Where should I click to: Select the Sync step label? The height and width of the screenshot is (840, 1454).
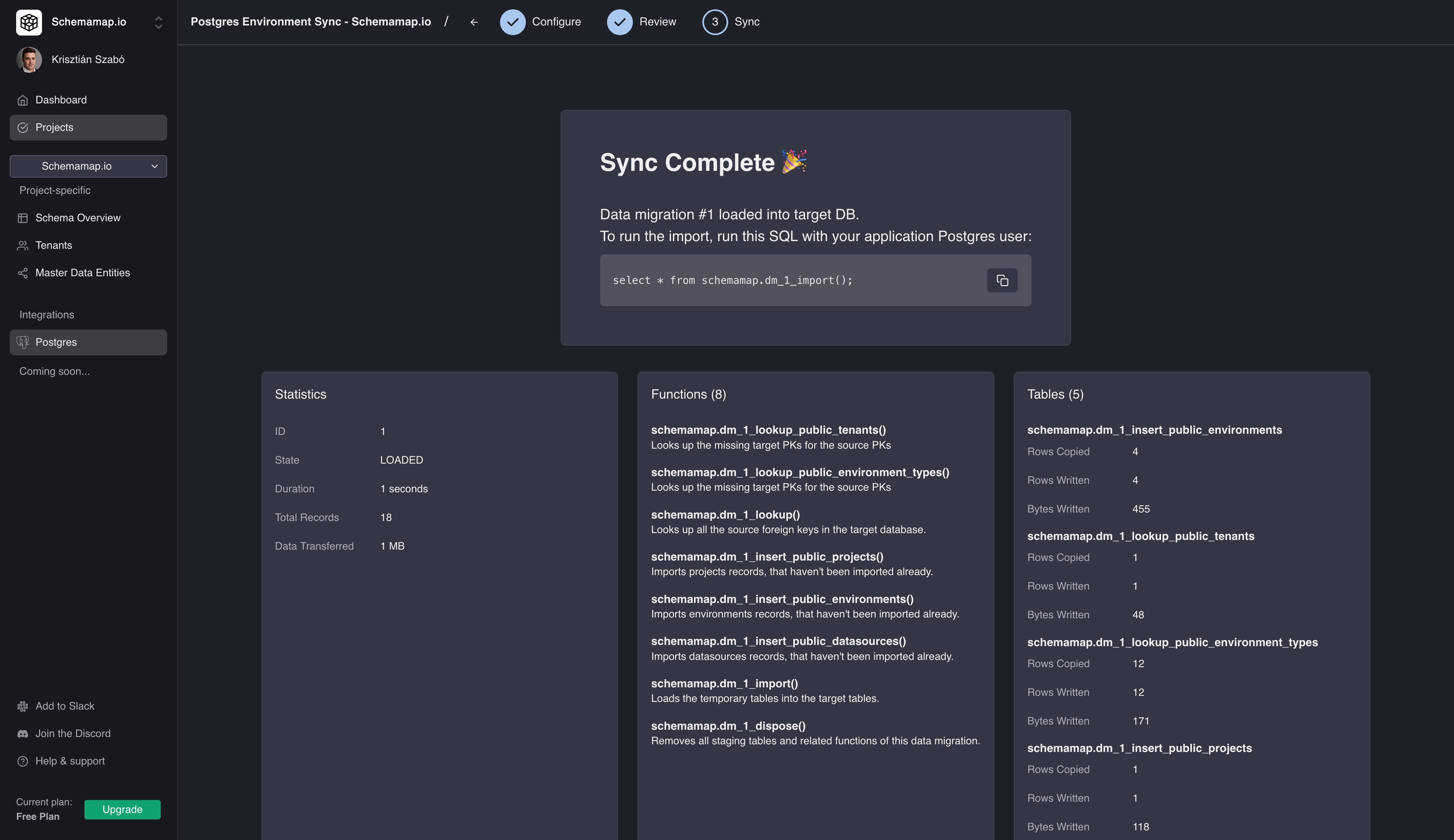coord(747,22)
